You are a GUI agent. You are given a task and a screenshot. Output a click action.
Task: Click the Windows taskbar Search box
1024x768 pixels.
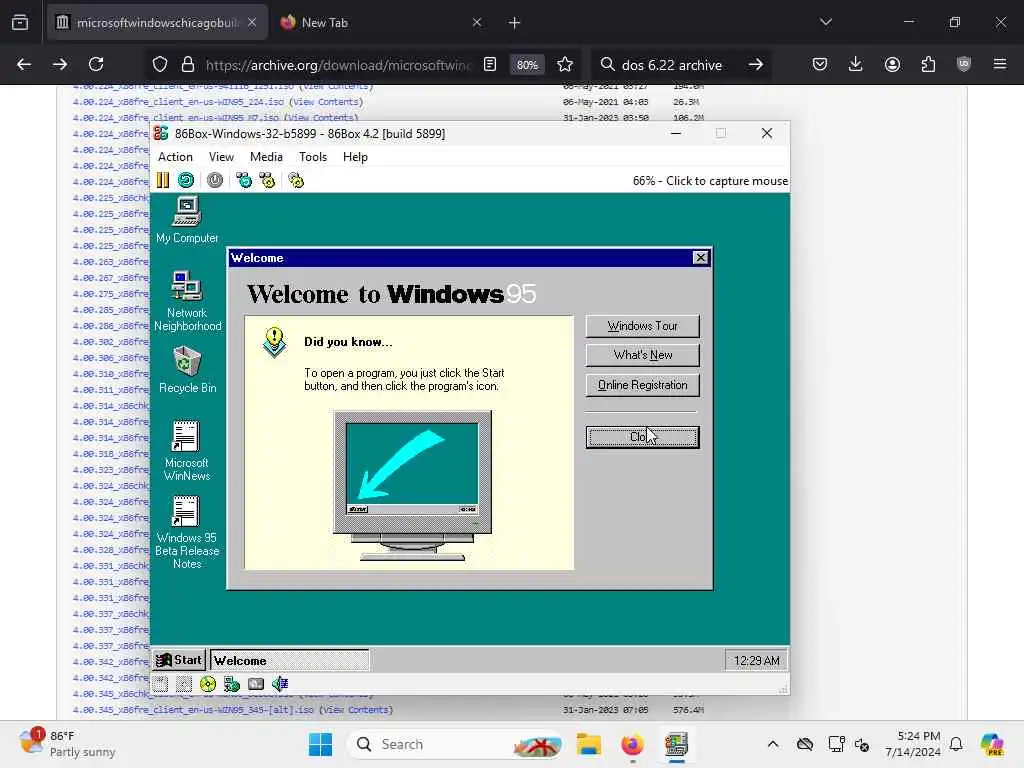[456, 744]
